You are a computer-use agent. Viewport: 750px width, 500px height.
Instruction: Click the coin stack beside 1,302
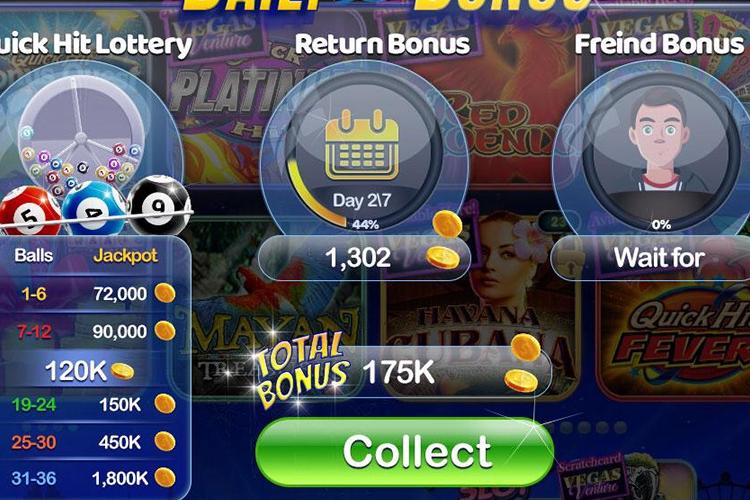445,239
